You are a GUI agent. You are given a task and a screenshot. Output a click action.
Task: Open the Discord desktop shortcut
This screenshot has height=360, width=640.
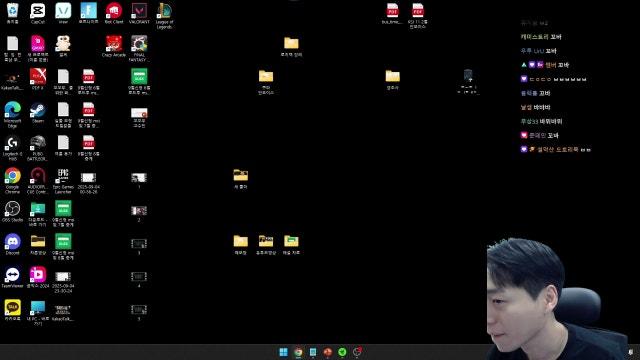pos(12,245)
